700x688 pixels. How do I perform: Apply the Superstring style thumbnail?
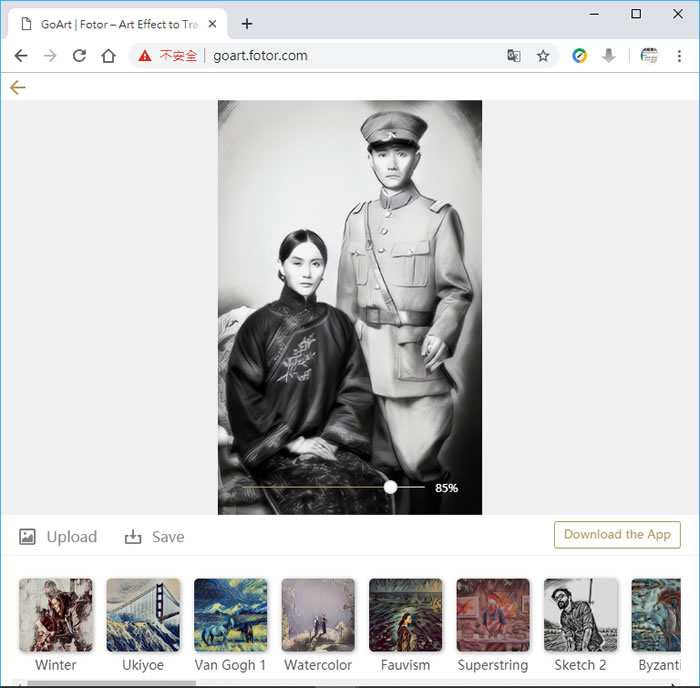click(493, 615)
